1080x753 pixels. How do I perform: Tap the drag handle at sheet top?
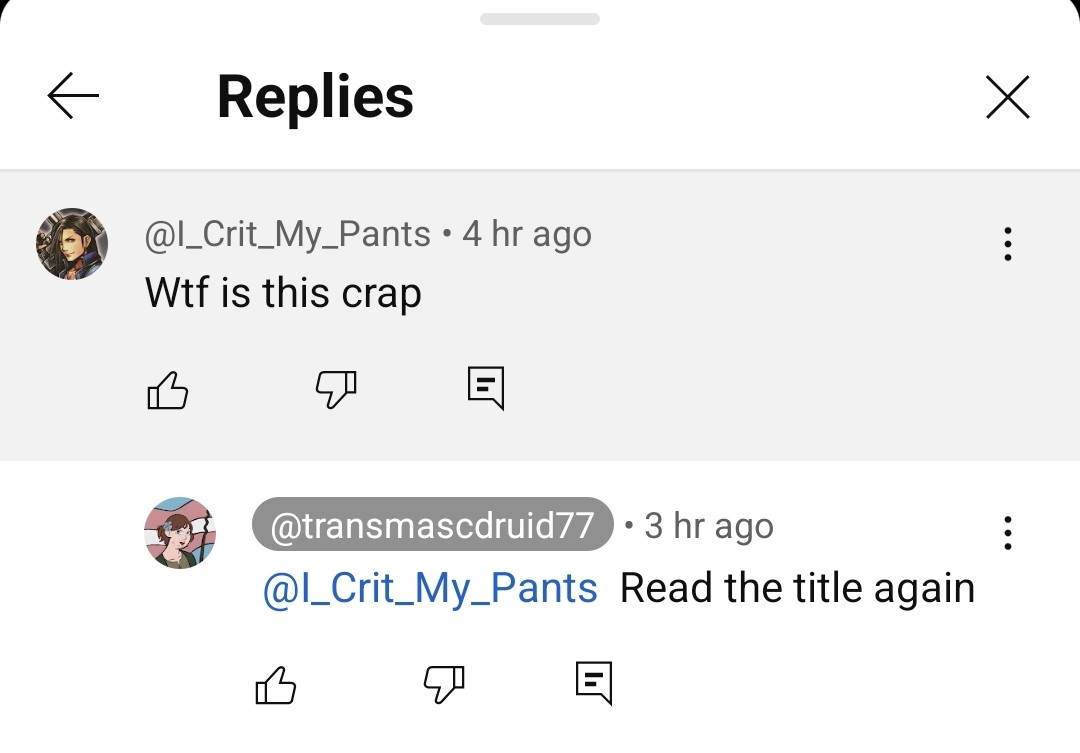click(x=540, y=19)
